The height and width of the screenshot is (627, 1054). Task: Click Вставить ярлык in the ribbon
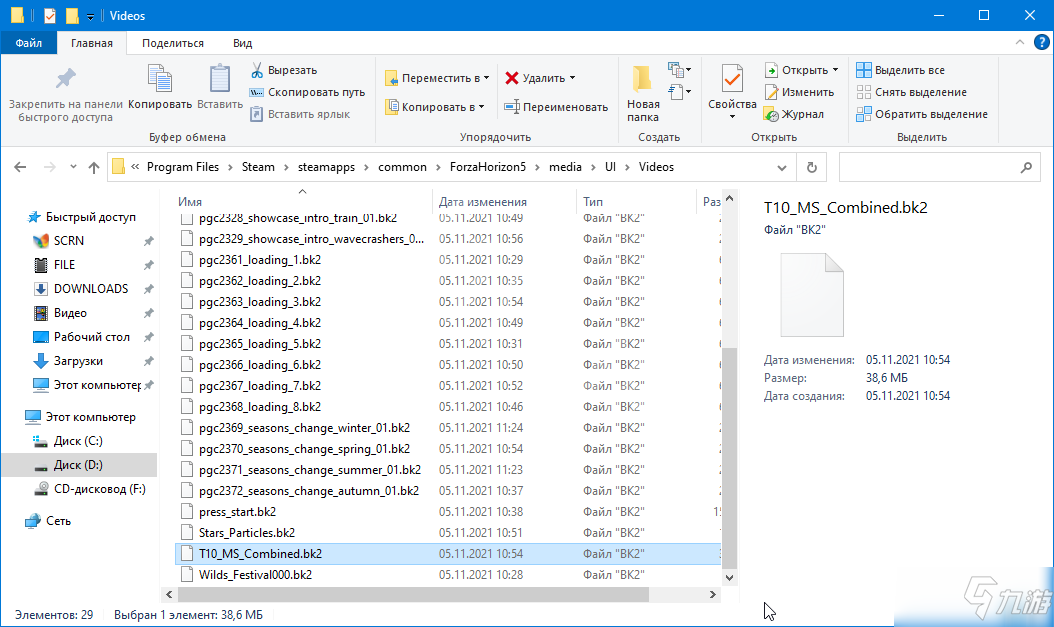click(x=300, y=114)
